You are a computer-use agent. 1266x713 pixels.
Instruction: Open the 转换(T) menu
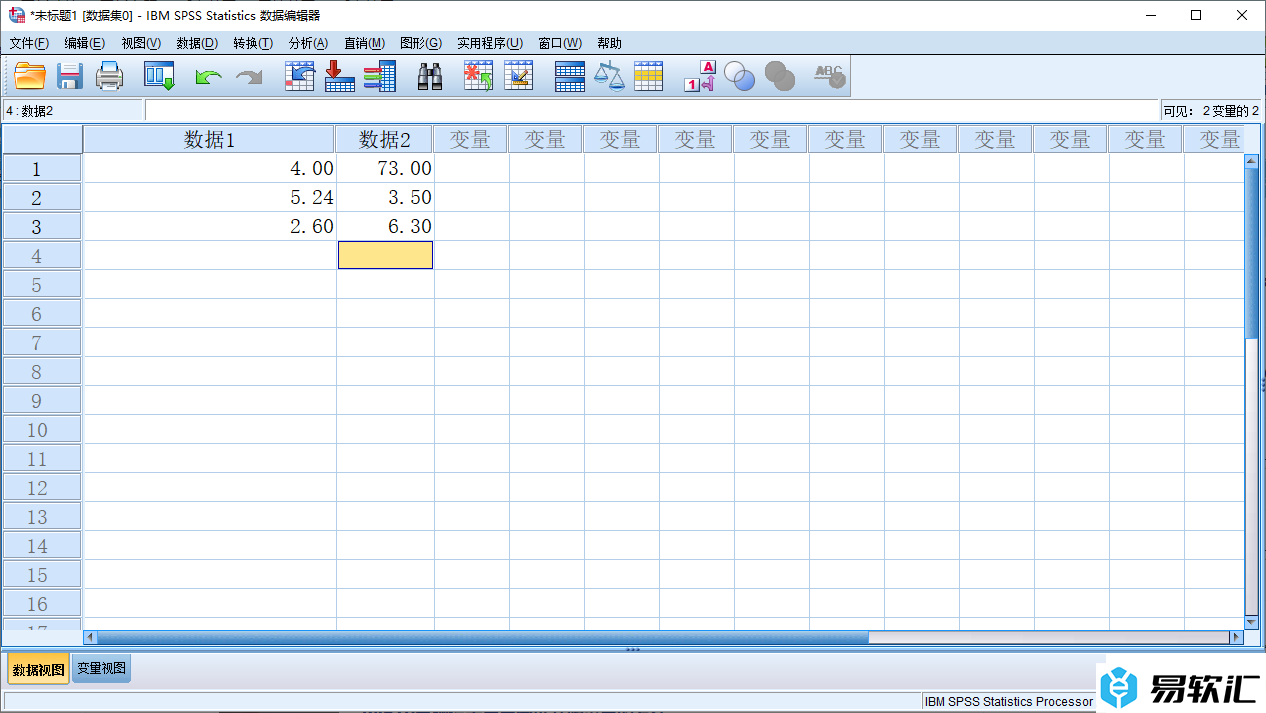tap(253, 43)
